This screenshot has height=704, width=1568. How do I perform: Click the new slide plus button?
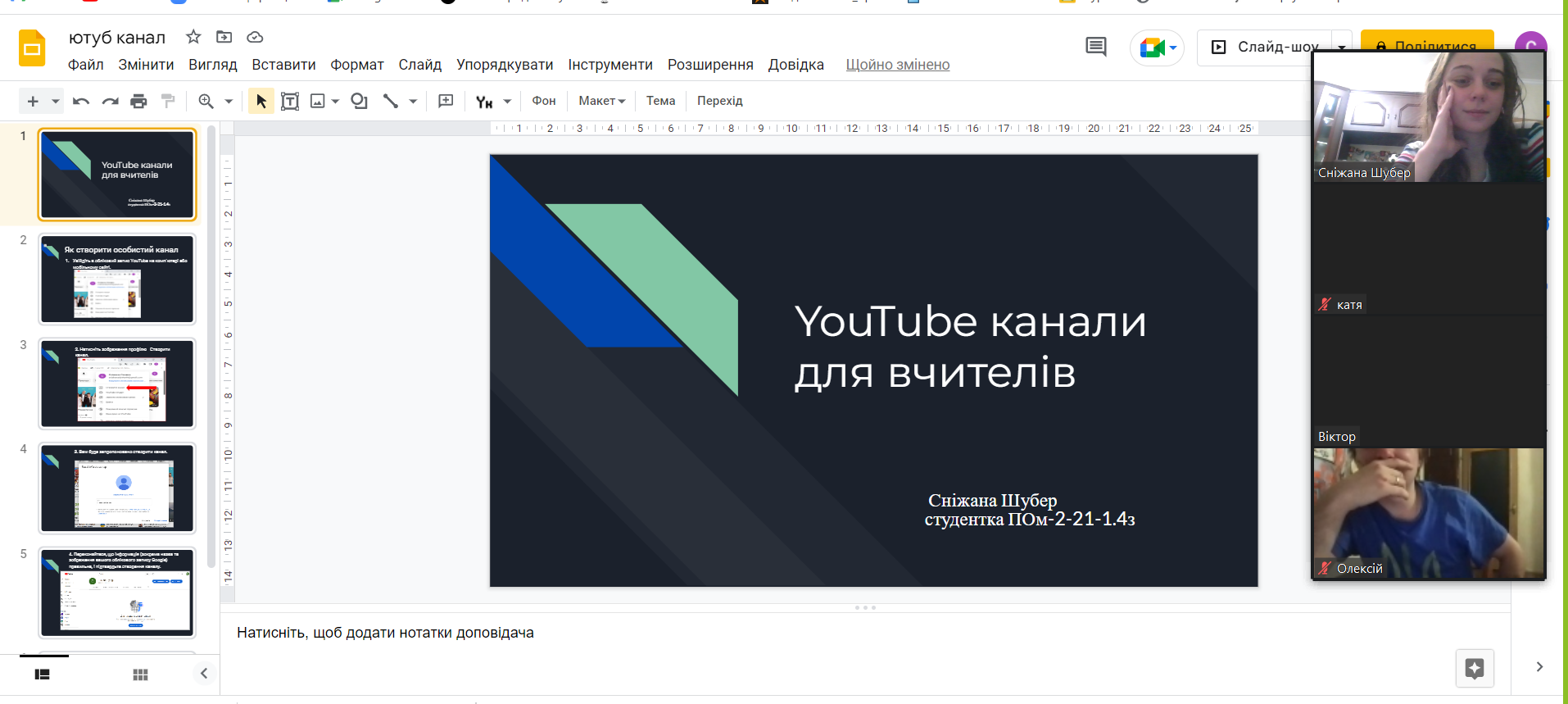33,101
